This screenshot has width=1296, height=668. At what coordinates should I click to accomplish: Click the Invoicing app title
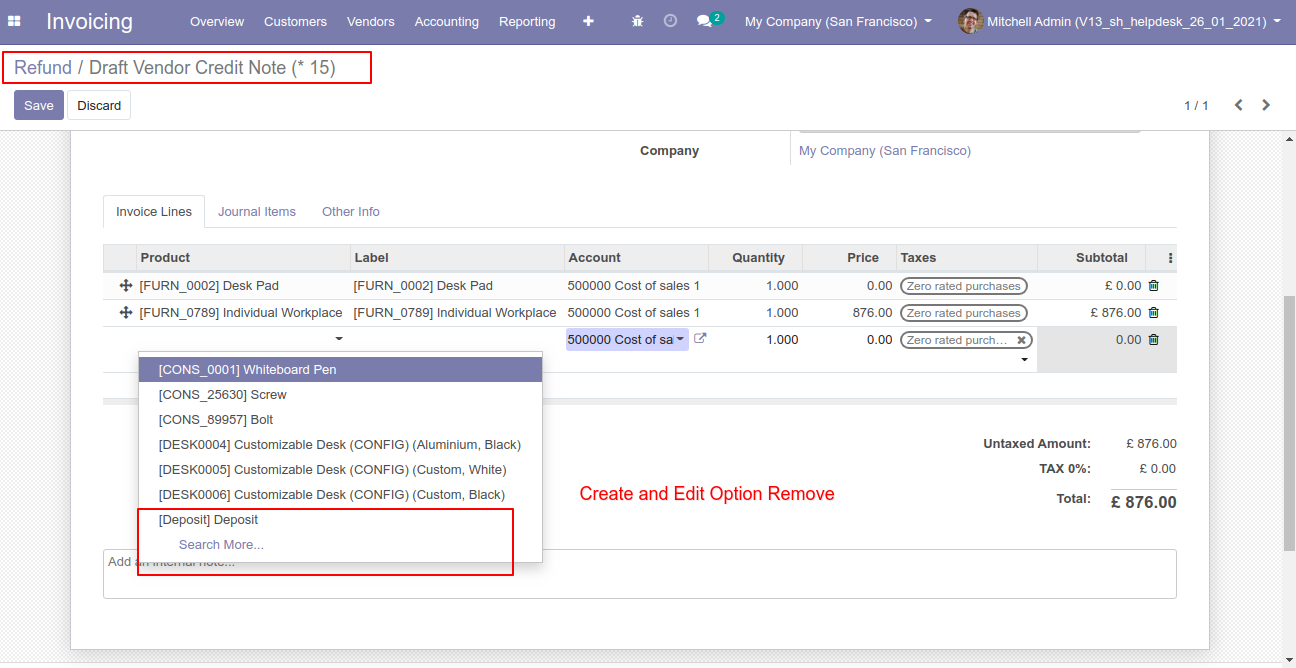point(89,21)
